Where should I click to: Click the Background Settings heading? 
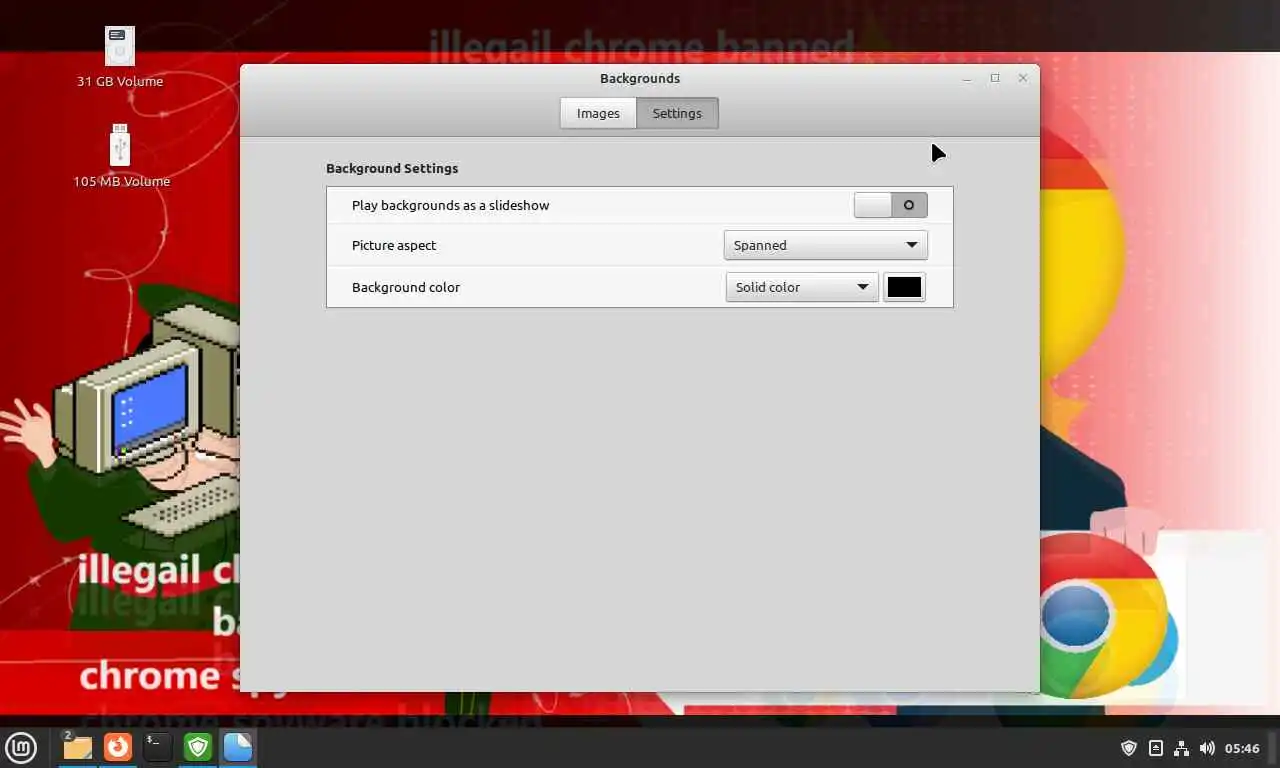[392, 168]
